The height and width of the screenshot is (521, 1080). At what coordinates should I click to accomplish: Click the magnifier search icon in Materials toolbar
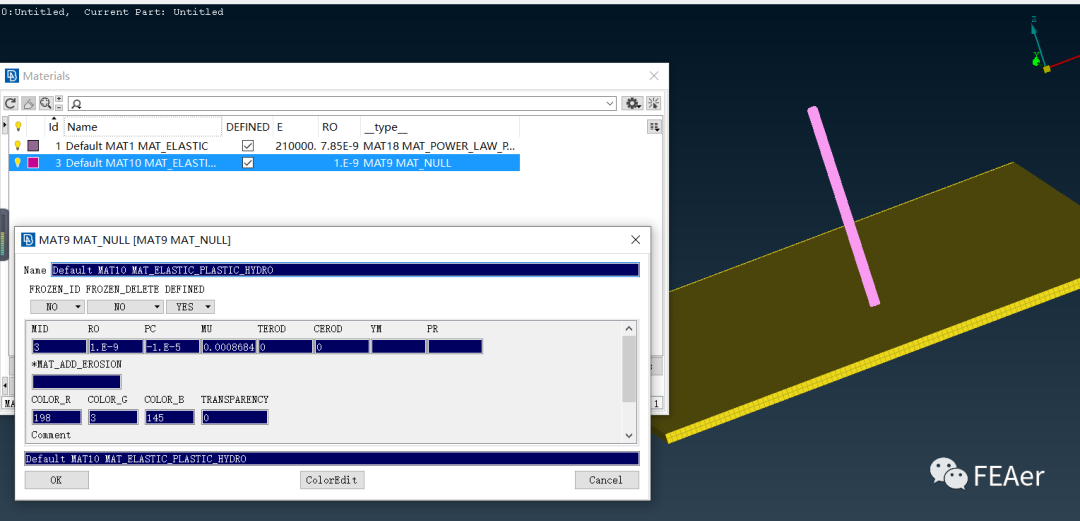pos(45,103)
